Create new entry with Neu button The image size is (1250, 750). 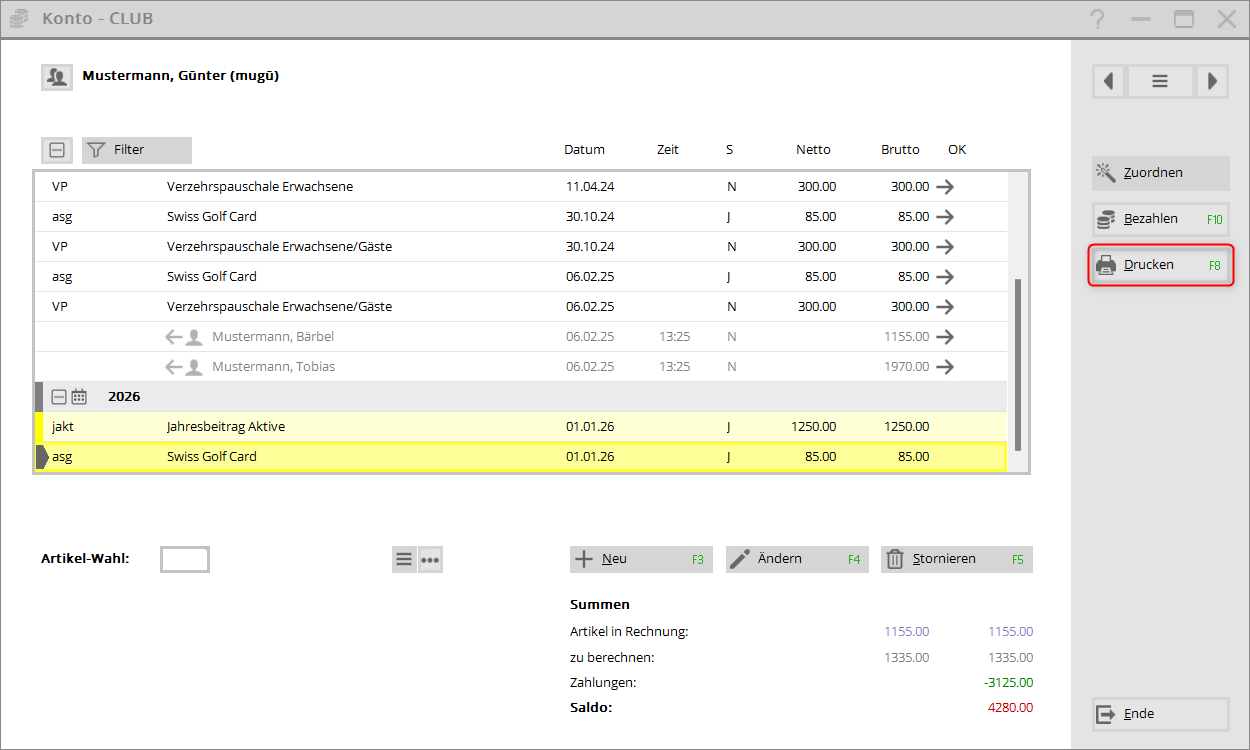tap(640, 559)
